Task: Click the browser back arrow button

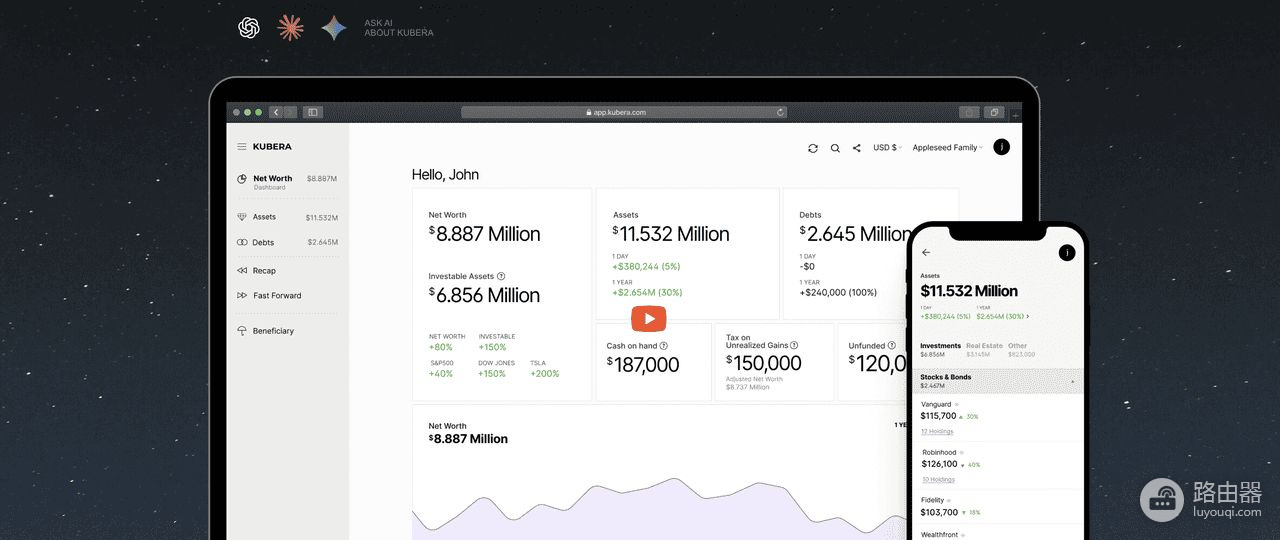Action: click(275, 112)
